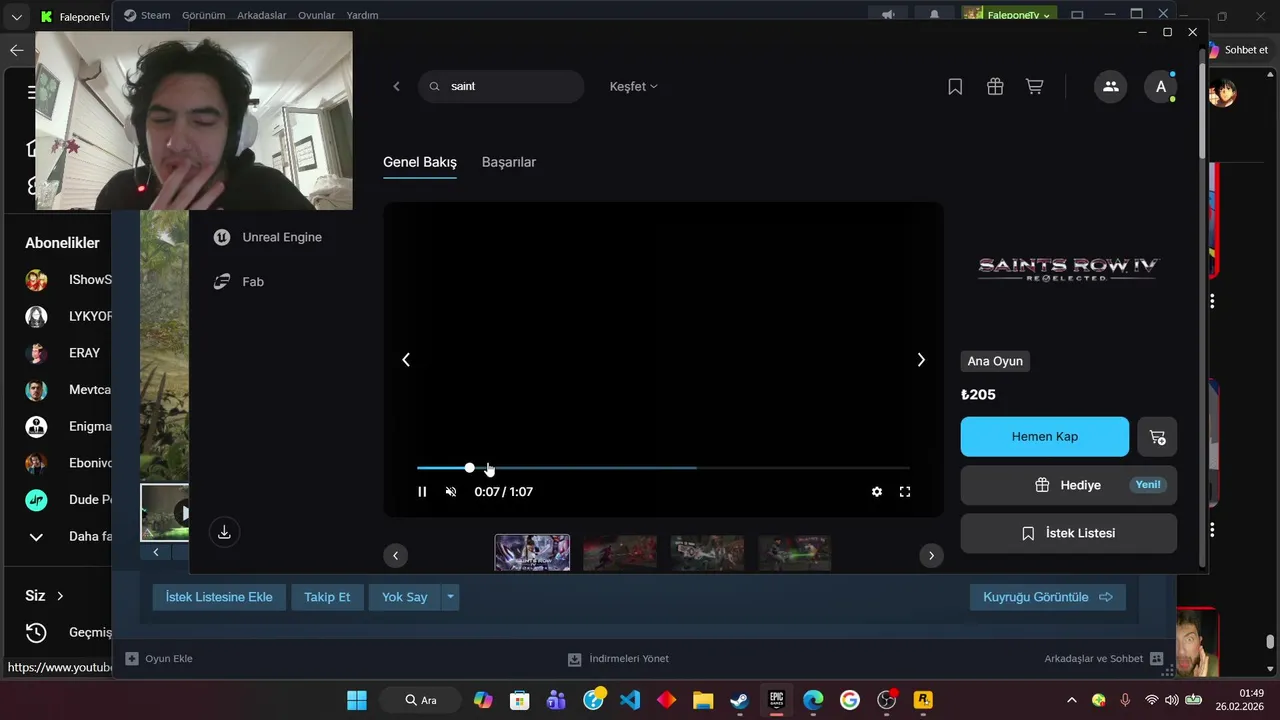
Task: Open Windows Start menu
Action: click(x=357, y=700)
